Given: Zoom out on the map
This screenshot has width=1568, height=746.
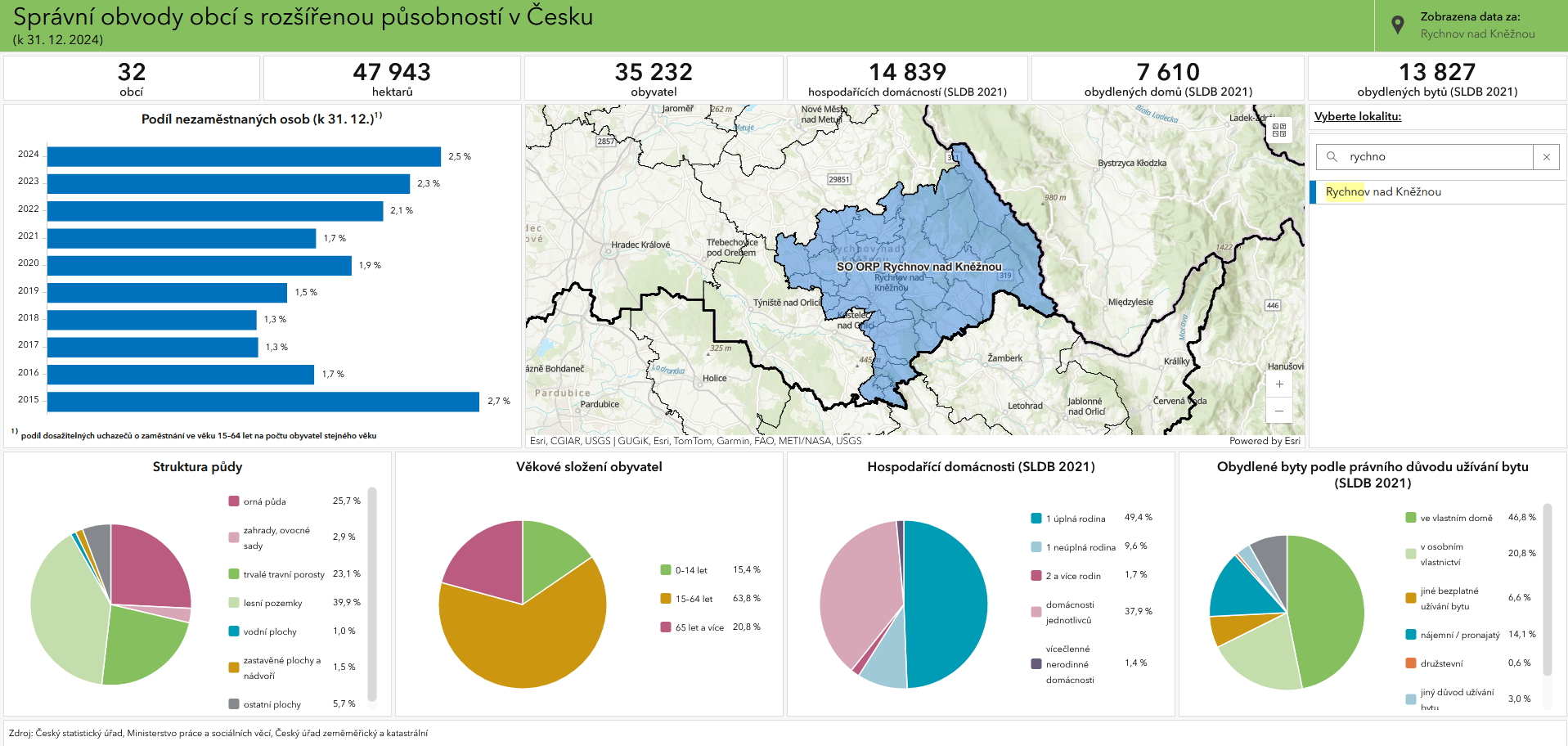Looking at the screenshot, I should click(1279, 411).
